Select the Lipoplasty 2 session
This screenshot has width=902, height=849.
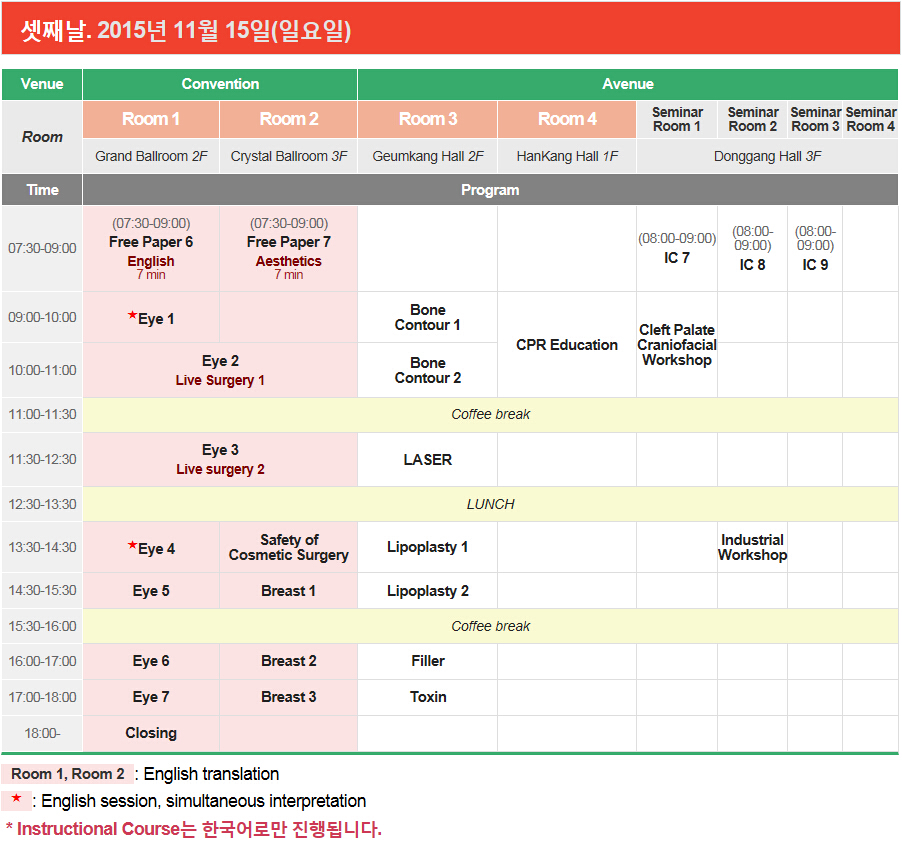point(427,591)
